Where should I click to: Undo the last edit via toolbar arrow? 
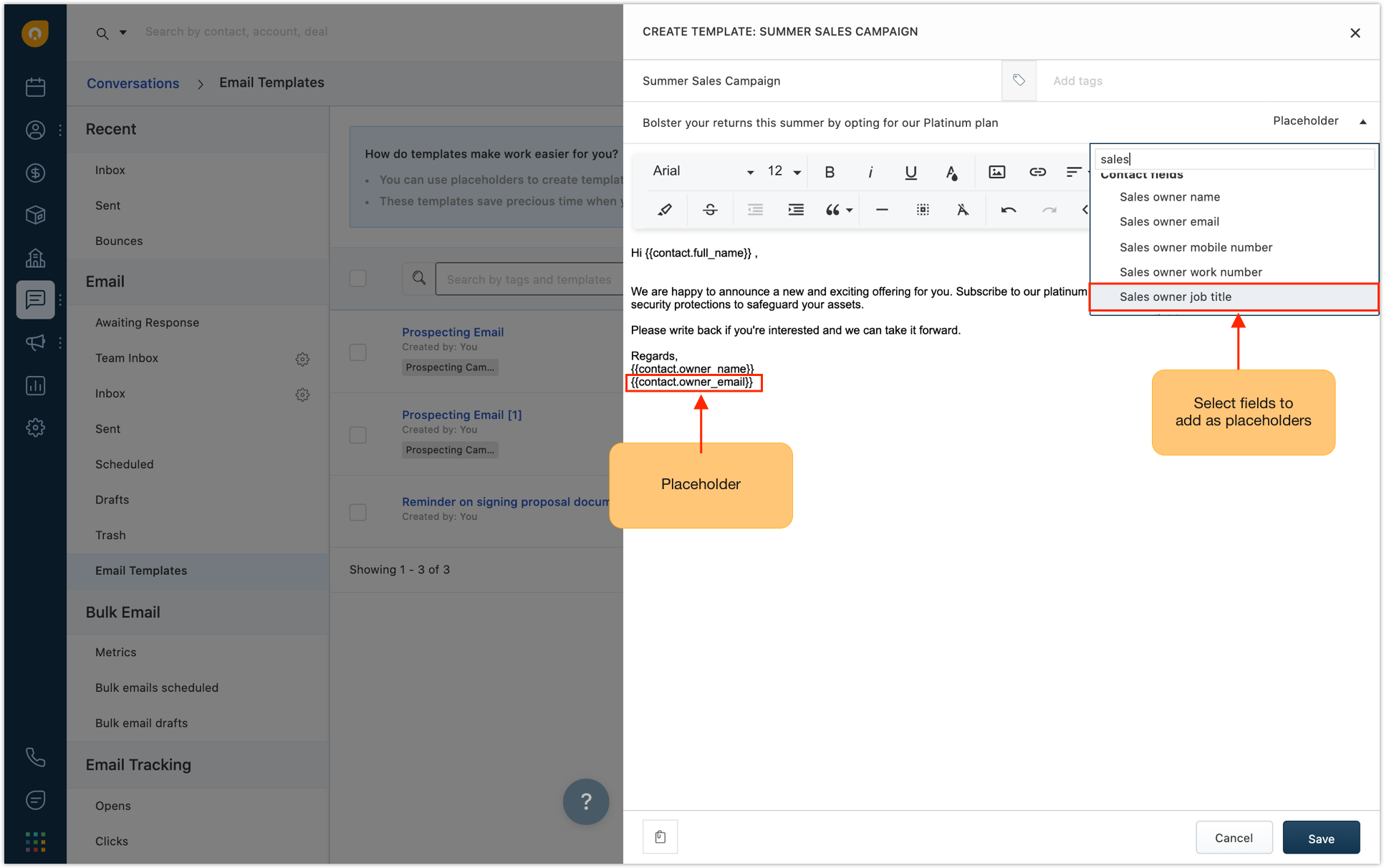click(1008, 209)
